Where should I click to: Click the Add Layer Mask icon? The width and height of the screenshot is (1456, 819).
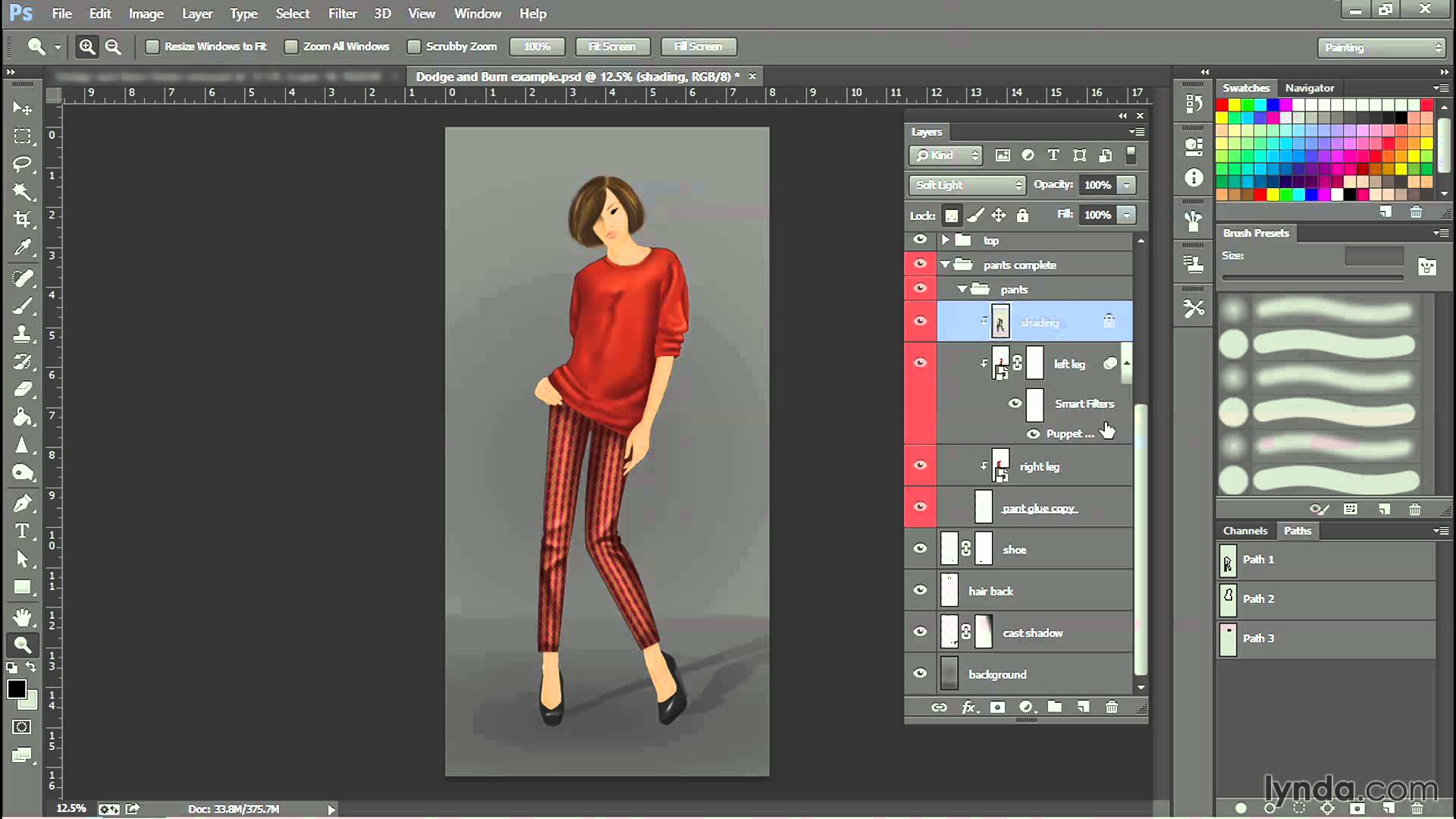tap(997, 707)
